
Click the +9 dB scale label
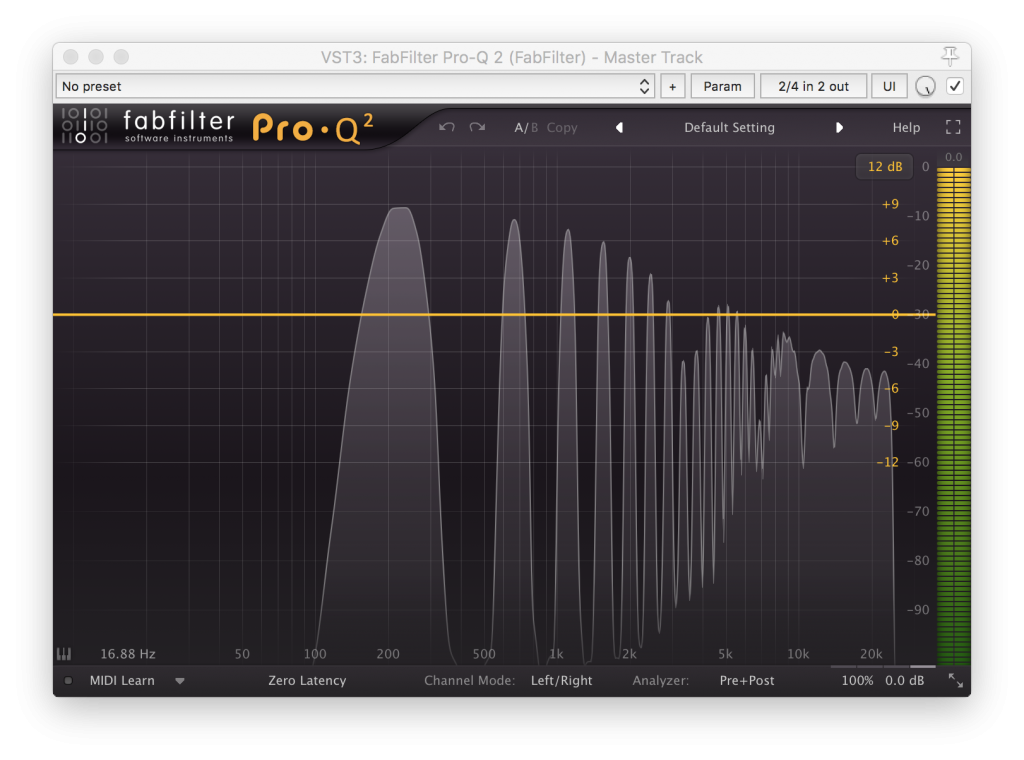pyautogui.click(x=890, y=204)
